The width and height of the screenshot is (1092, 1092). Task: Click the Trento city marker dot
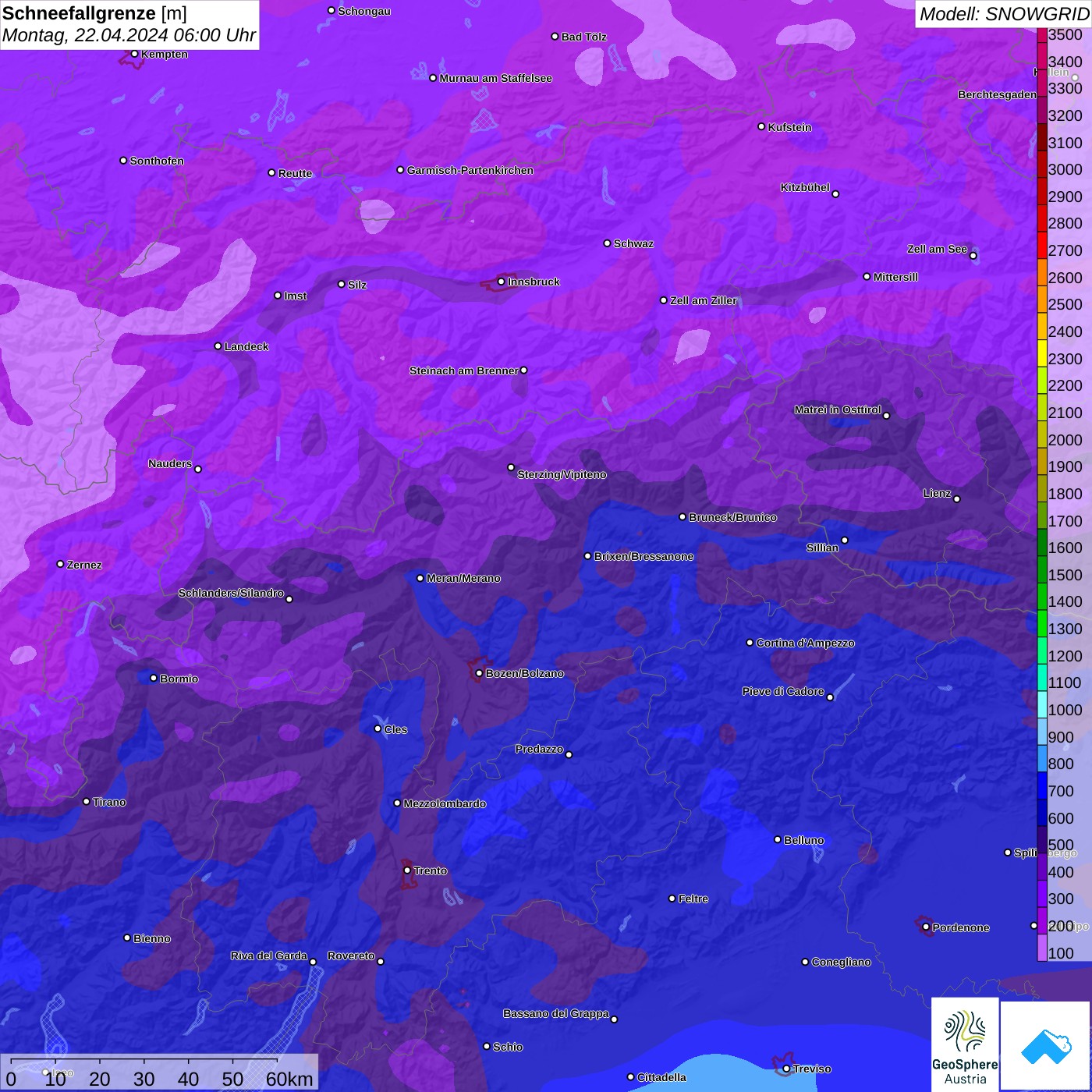tap(407, 870)
